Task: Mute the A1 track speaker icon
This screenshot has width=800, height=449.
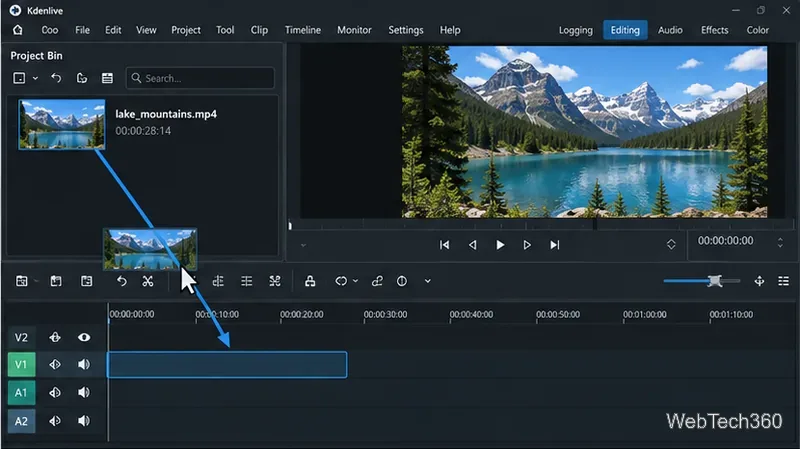Action: [x=84, y=392]
